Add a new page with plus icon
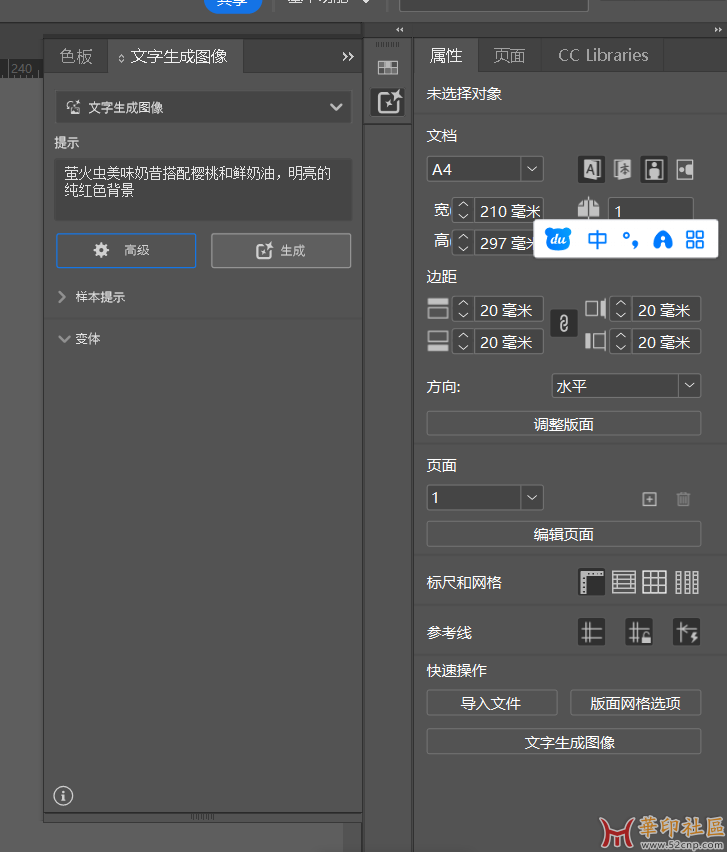Screen dimensions: 727x852 point(649,499)
